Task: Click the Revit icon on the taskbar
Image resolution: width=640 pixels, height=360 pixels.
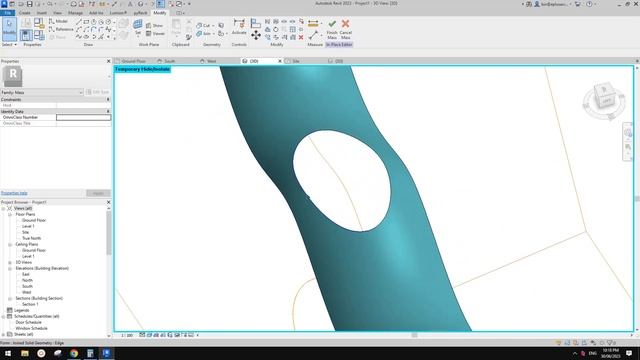Action: (107, 353)
